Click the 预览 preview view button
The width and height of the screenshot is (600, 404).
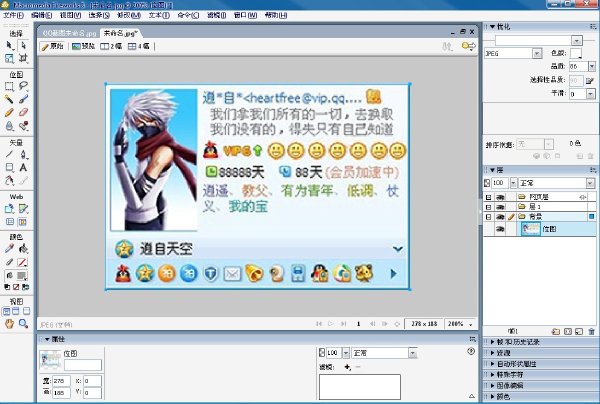click(83, 46)
